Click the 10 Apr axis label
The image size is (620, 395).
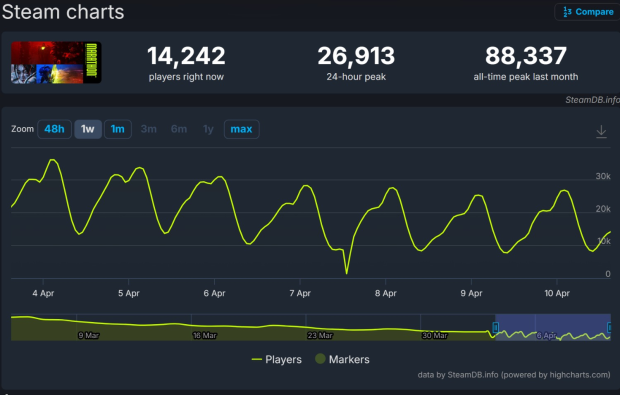click(x=557, y=293)
